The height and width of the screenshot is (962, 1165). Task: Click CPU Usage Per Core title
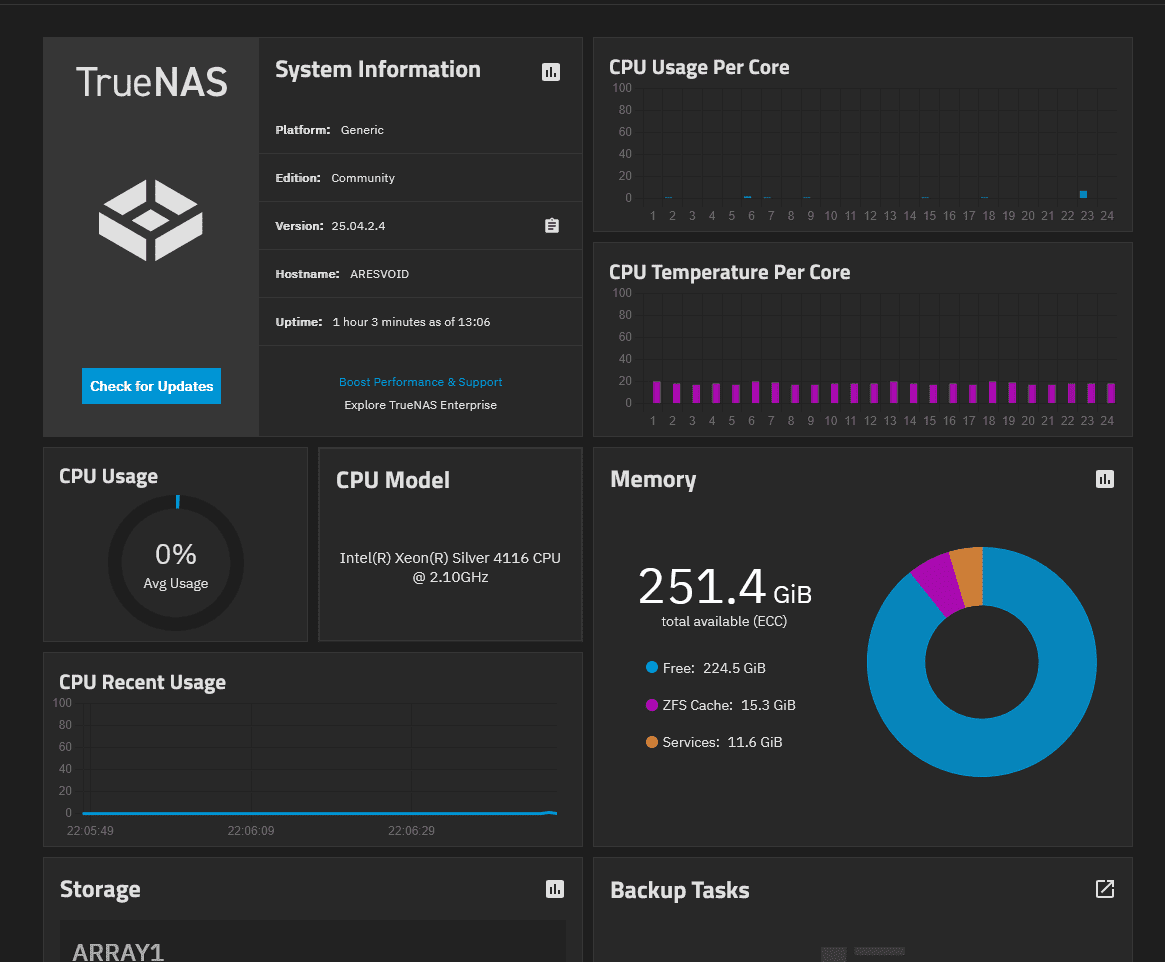[699, 68]
